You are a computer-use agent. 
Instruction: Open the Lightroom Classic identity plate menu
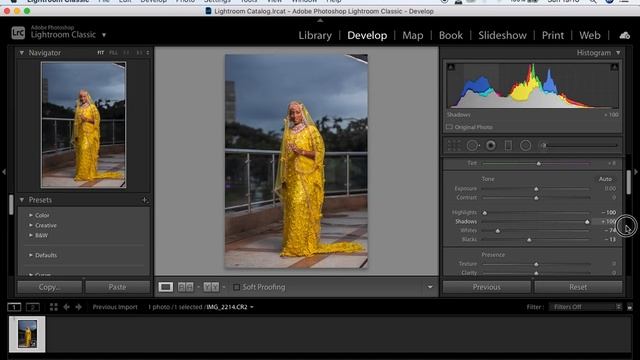coord(104,35)
